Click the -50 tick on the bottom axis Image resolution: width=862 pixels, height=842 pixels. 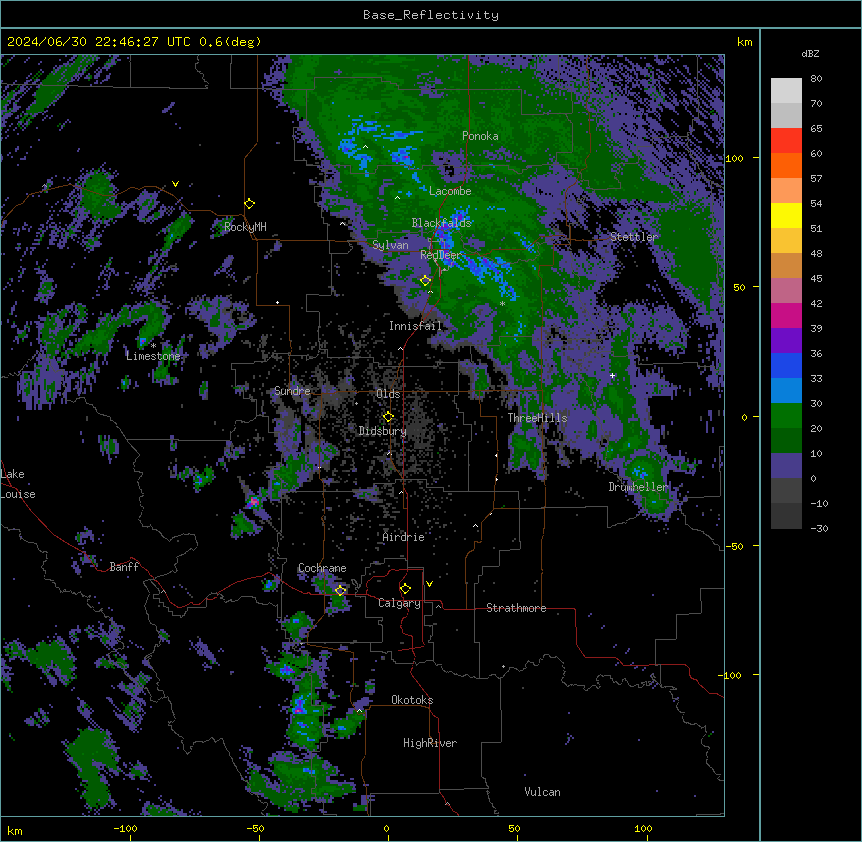tap(255, 828)
